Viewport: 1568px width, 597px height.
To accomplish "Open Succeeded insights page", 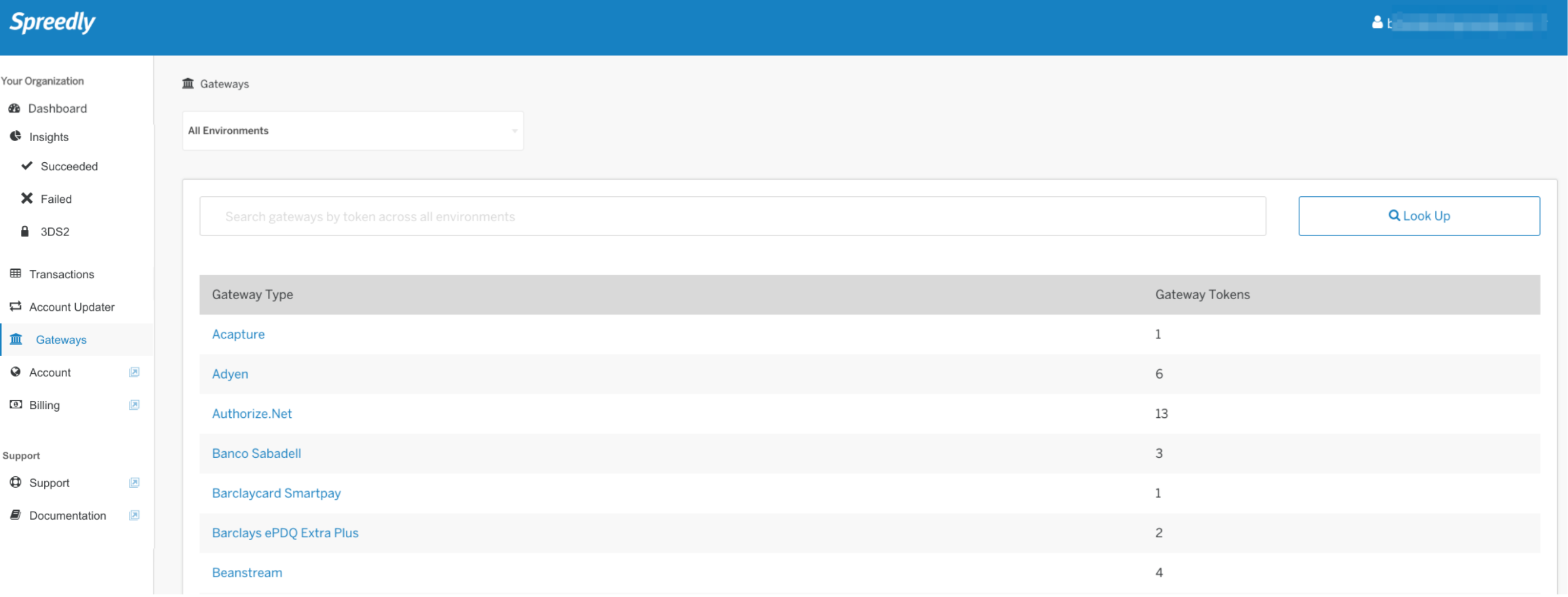I will pos(69,166).
